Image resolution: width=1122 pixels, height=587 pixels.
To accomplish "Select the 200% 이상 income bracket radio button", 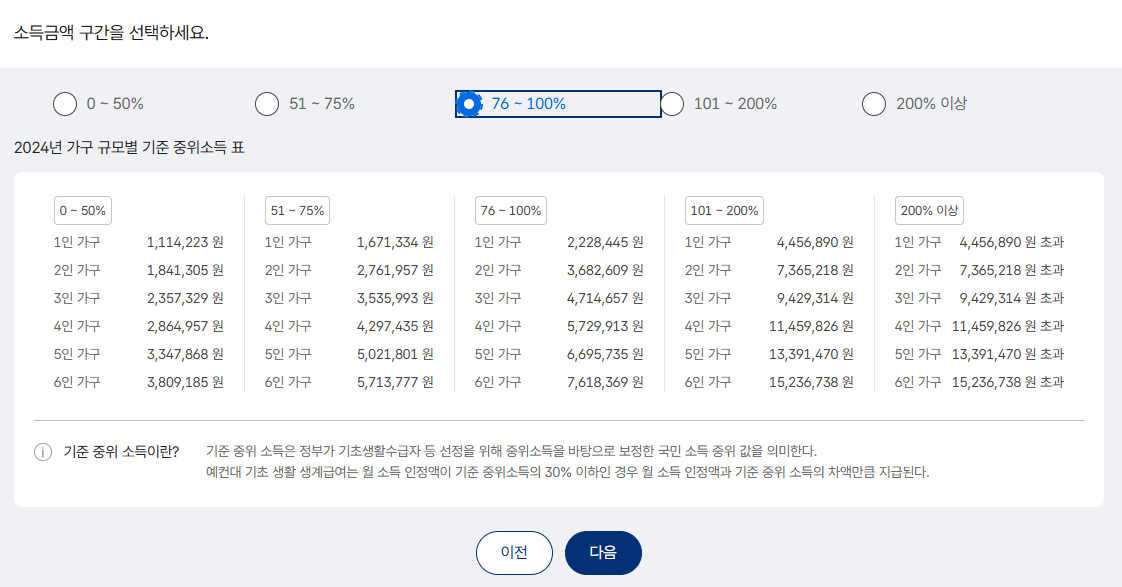I will click(873, 103).
